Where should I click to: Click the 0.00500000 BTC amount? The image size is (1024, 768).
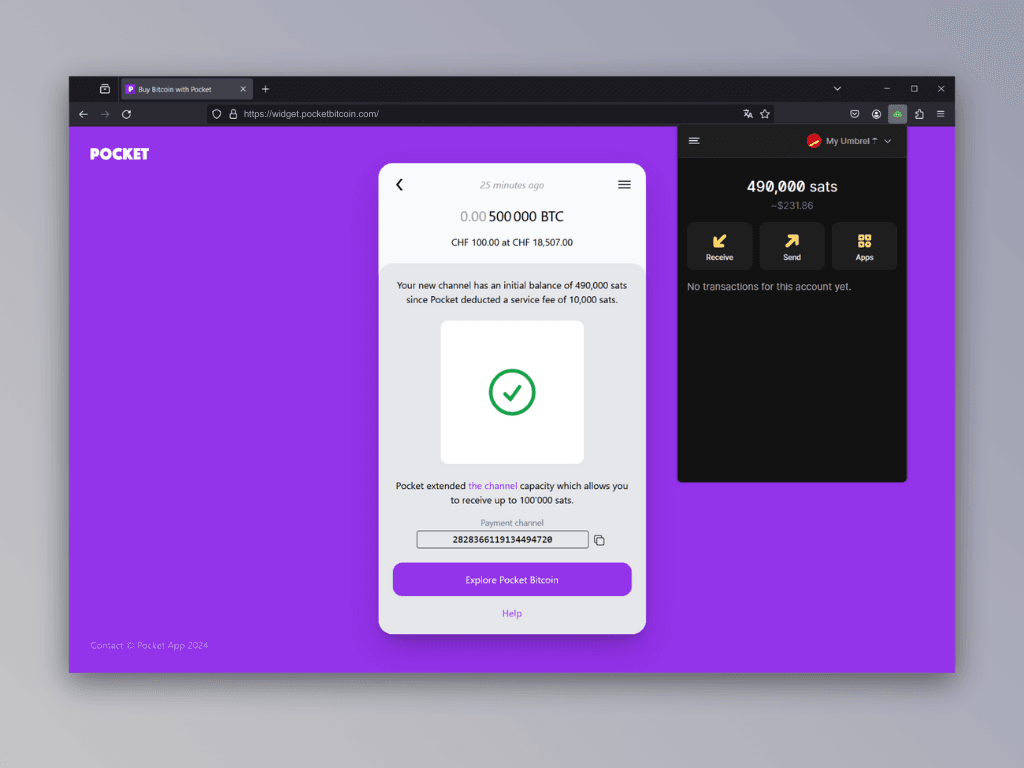[512, 216]
